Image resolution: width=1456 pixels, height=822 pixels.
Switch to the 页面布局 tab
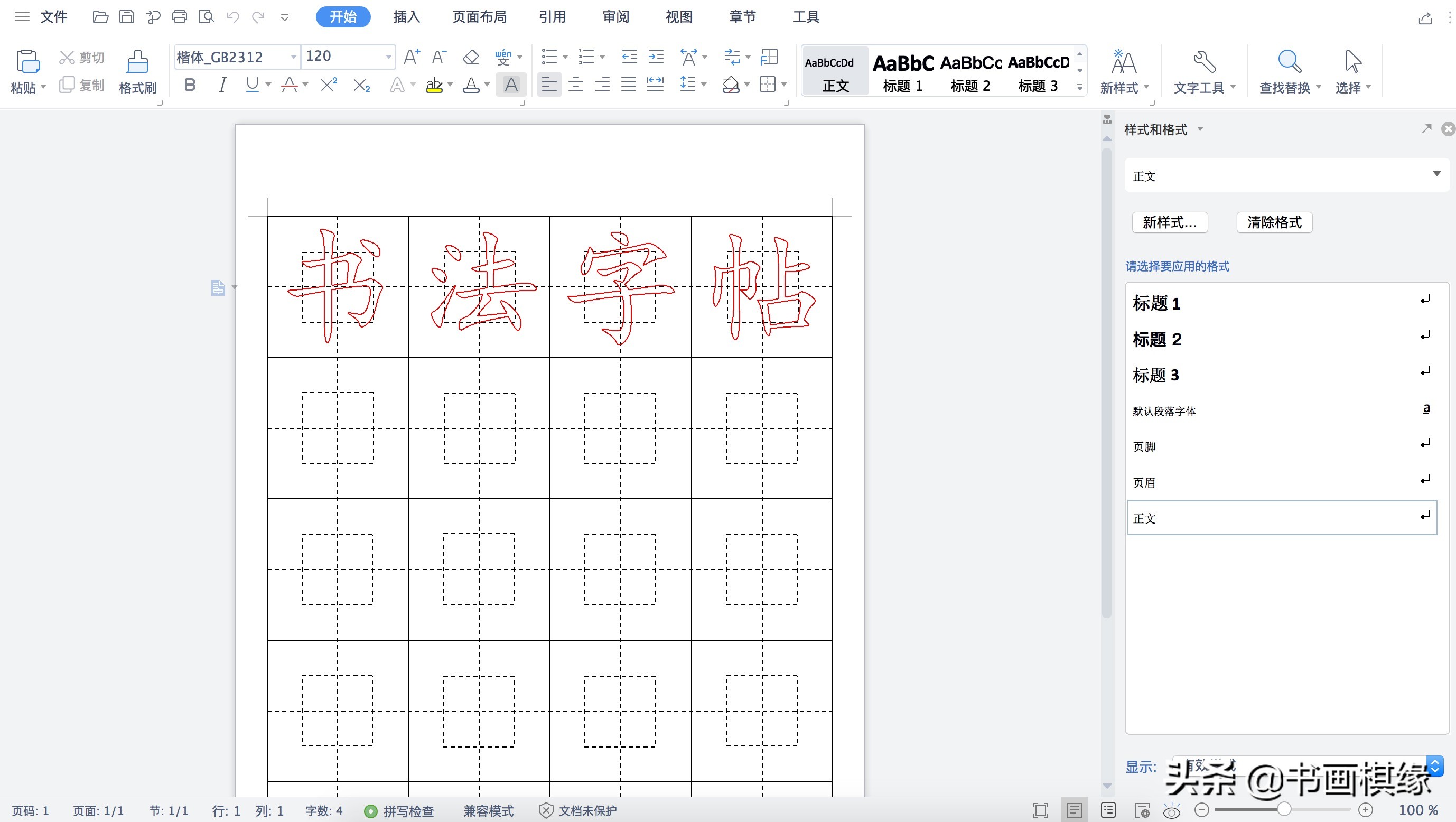pos(479,17)
